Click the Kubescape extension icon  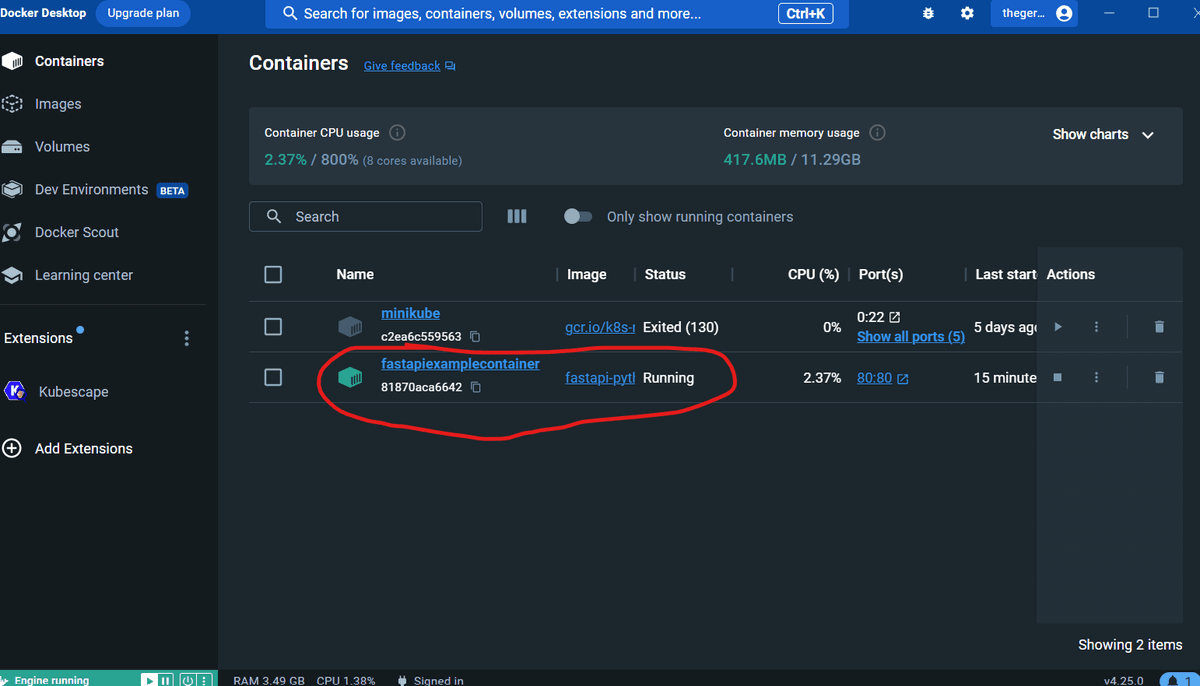[x=15, y=391]
